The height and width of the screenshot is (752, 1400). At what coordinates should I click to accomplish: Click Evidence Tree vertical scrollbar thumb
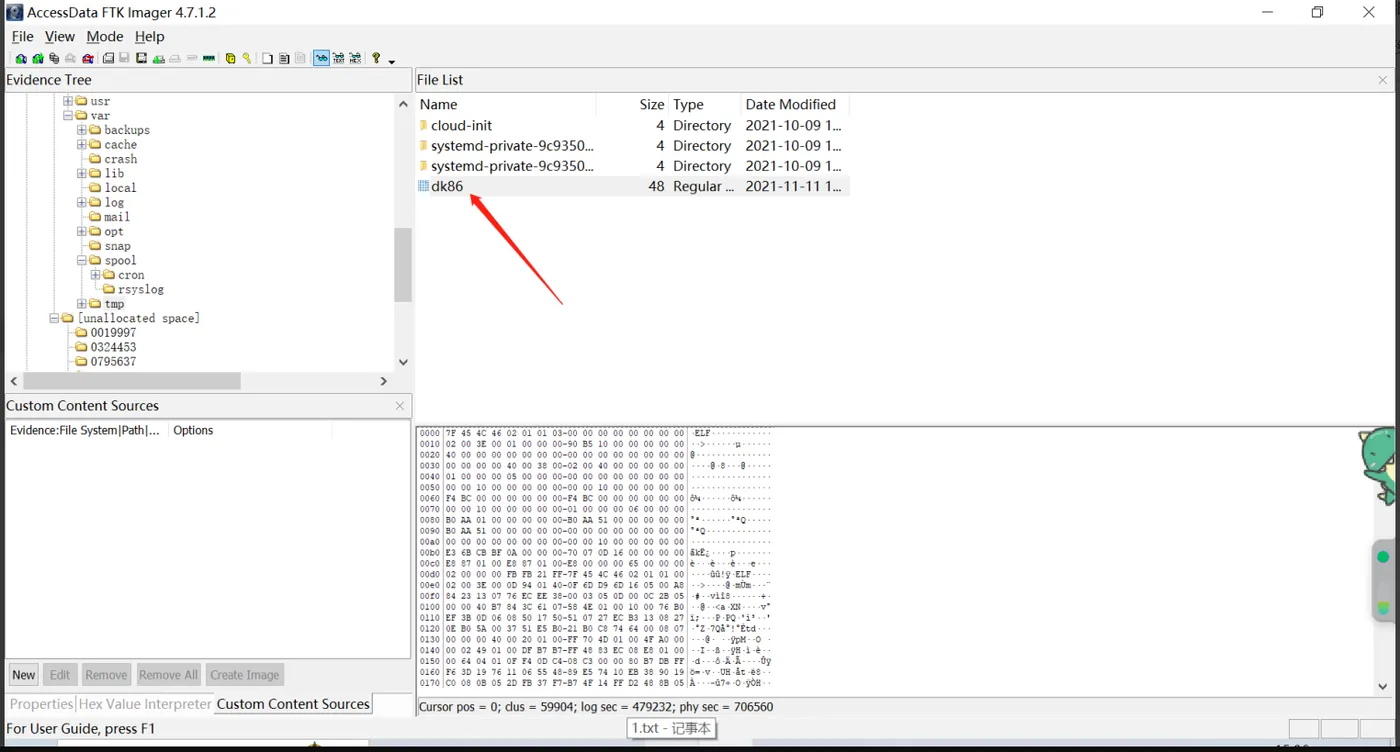[x=403, y=265]
